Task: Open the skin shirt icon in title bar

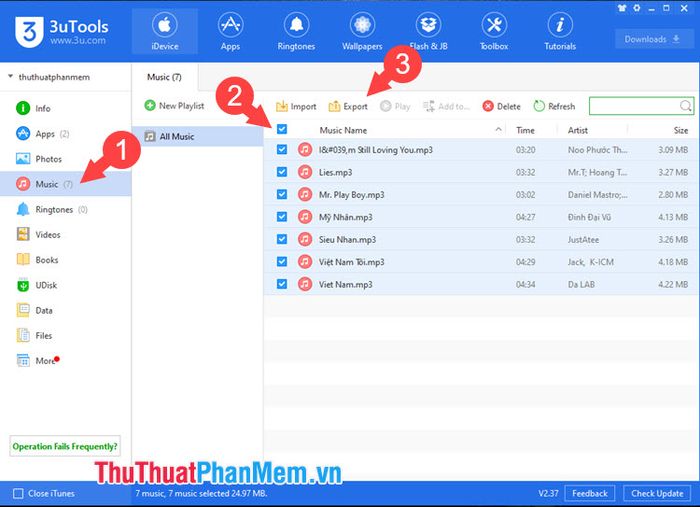Action: tap(622, 8)
